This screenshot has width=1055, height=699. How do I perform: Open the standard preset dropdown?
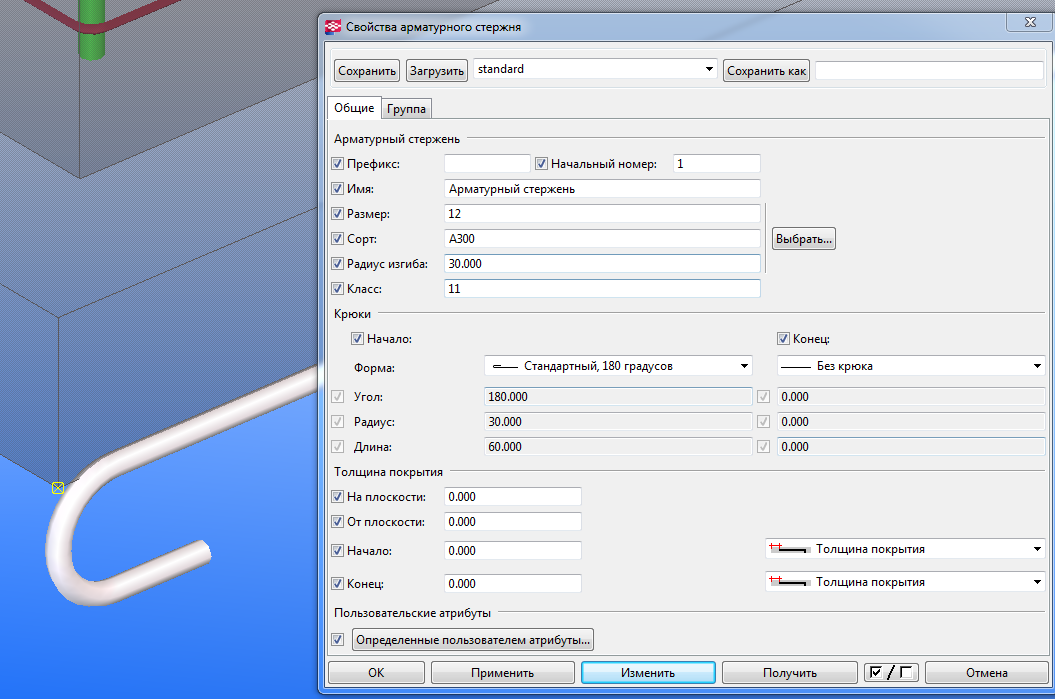coord(709,70)
